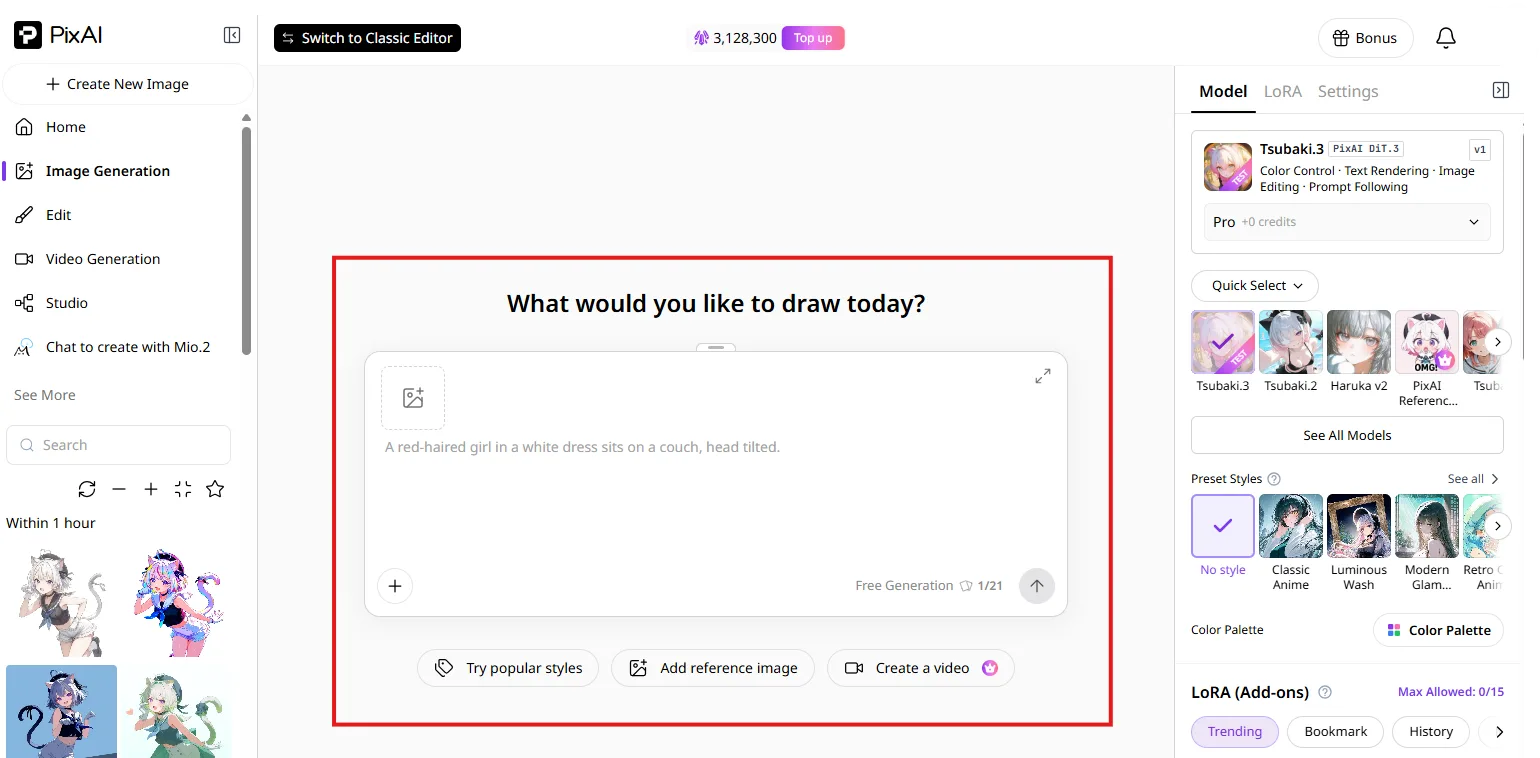Expand the prompt box to fullscreen
Image resolution: width=1540 pixels, height=758 pixels.
pos(1042,376)
